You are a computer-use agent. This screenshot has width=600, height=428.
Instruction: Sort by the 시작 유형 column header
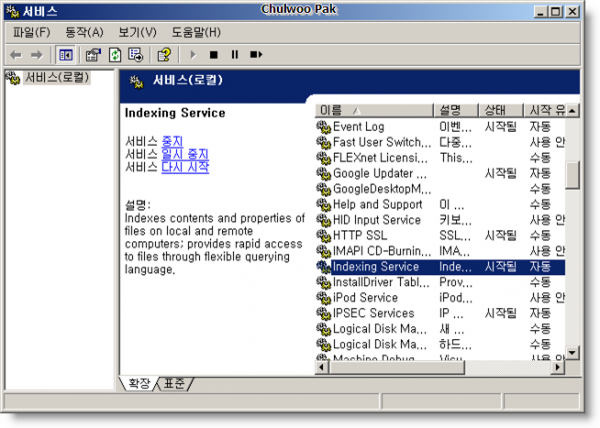pyautogui.click(x=545, y=111)
